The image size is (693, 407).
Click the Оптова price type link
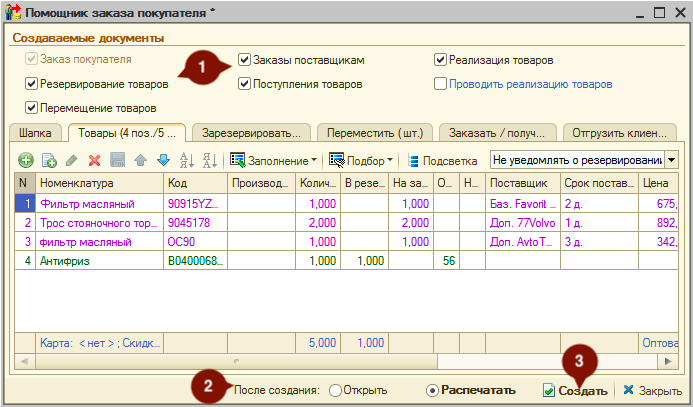660,343
